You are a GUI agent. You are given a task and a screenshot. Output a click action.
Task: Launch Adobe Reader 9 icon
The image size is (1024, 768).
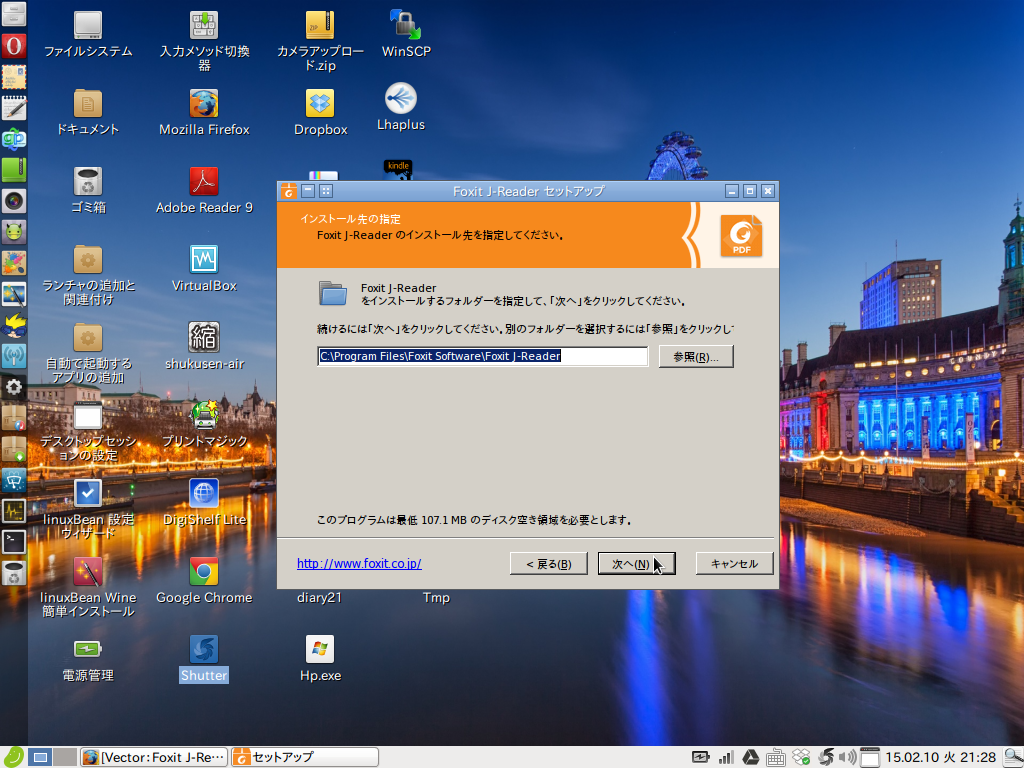[204, 182]
